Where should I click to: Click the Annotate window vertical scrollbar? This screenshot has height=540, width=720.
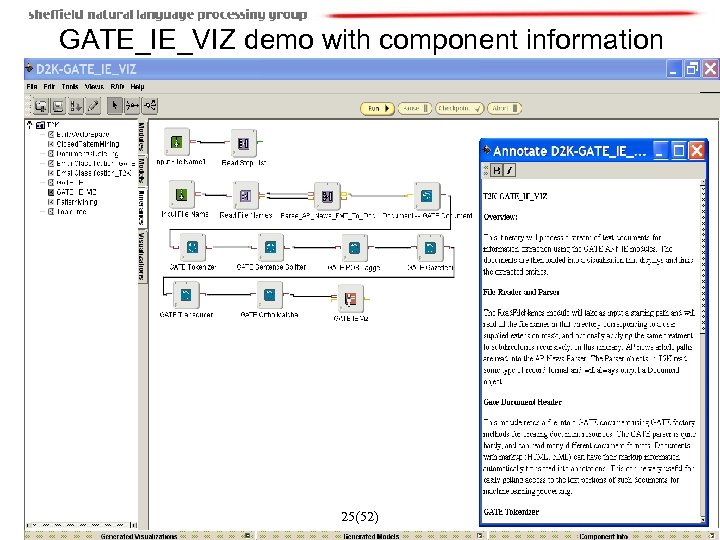703,351
